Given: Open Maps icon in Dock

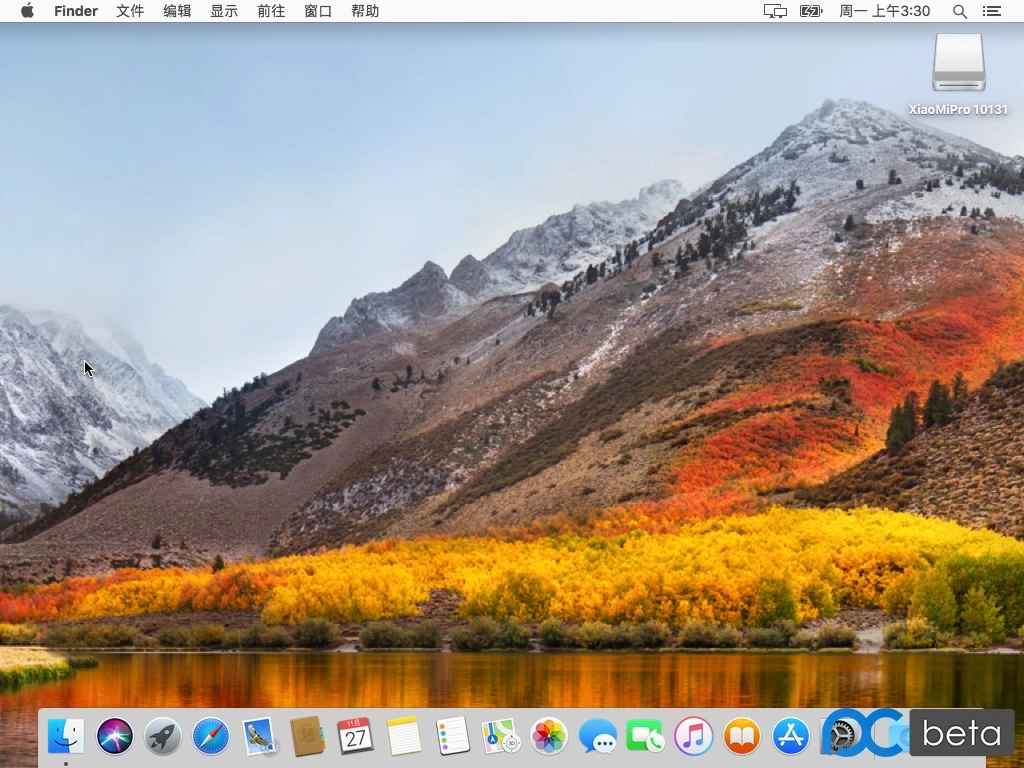Looking at the screenshot, I should (500, 736).
